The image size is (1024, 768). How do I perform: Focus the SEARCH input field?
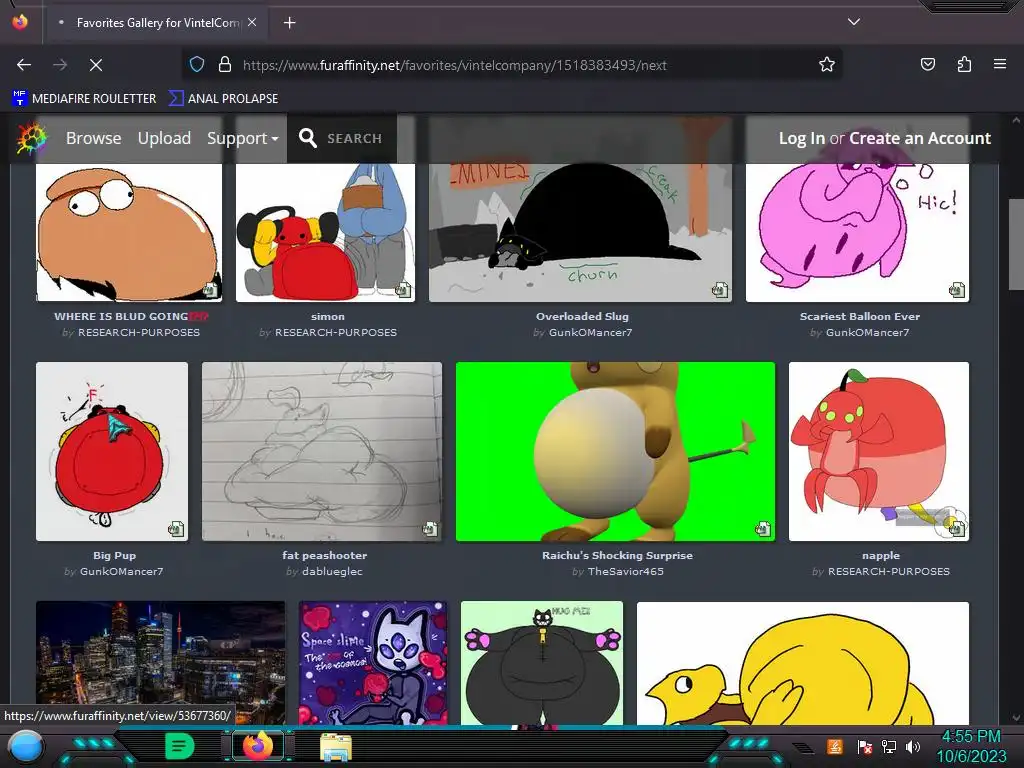click(355, 138)
